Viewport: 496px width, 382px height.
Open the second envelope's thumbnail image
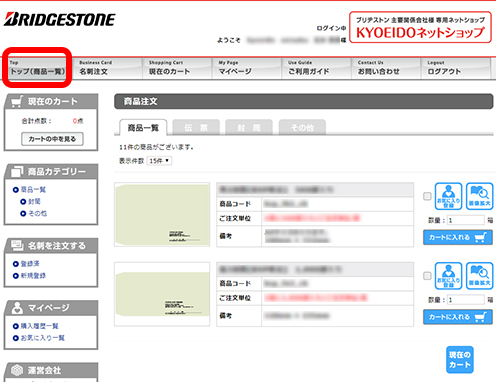click(162, 294)
